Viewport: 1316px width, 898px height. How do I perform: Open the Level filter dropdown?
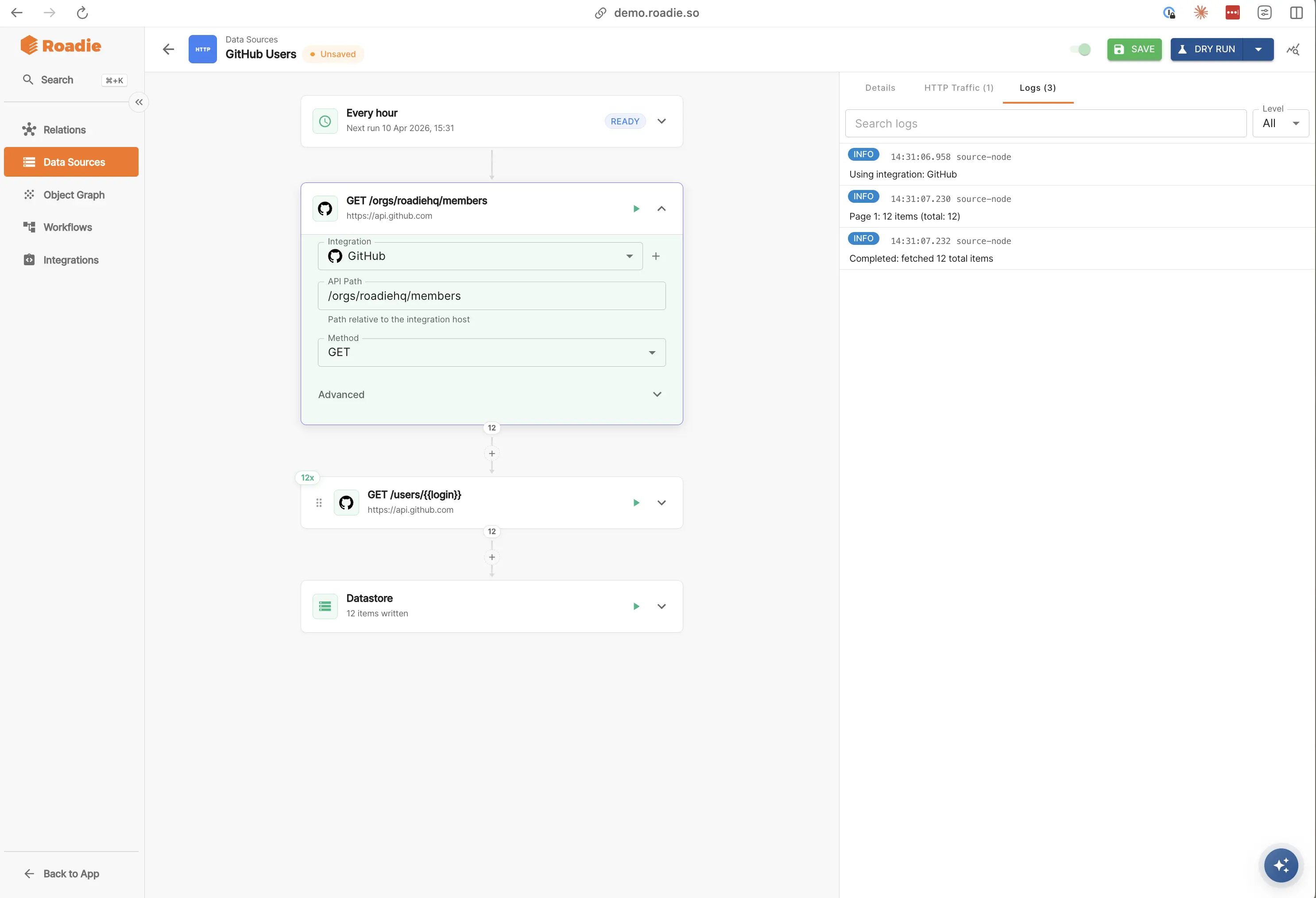pyautogui.click(x=1281, y=123)
